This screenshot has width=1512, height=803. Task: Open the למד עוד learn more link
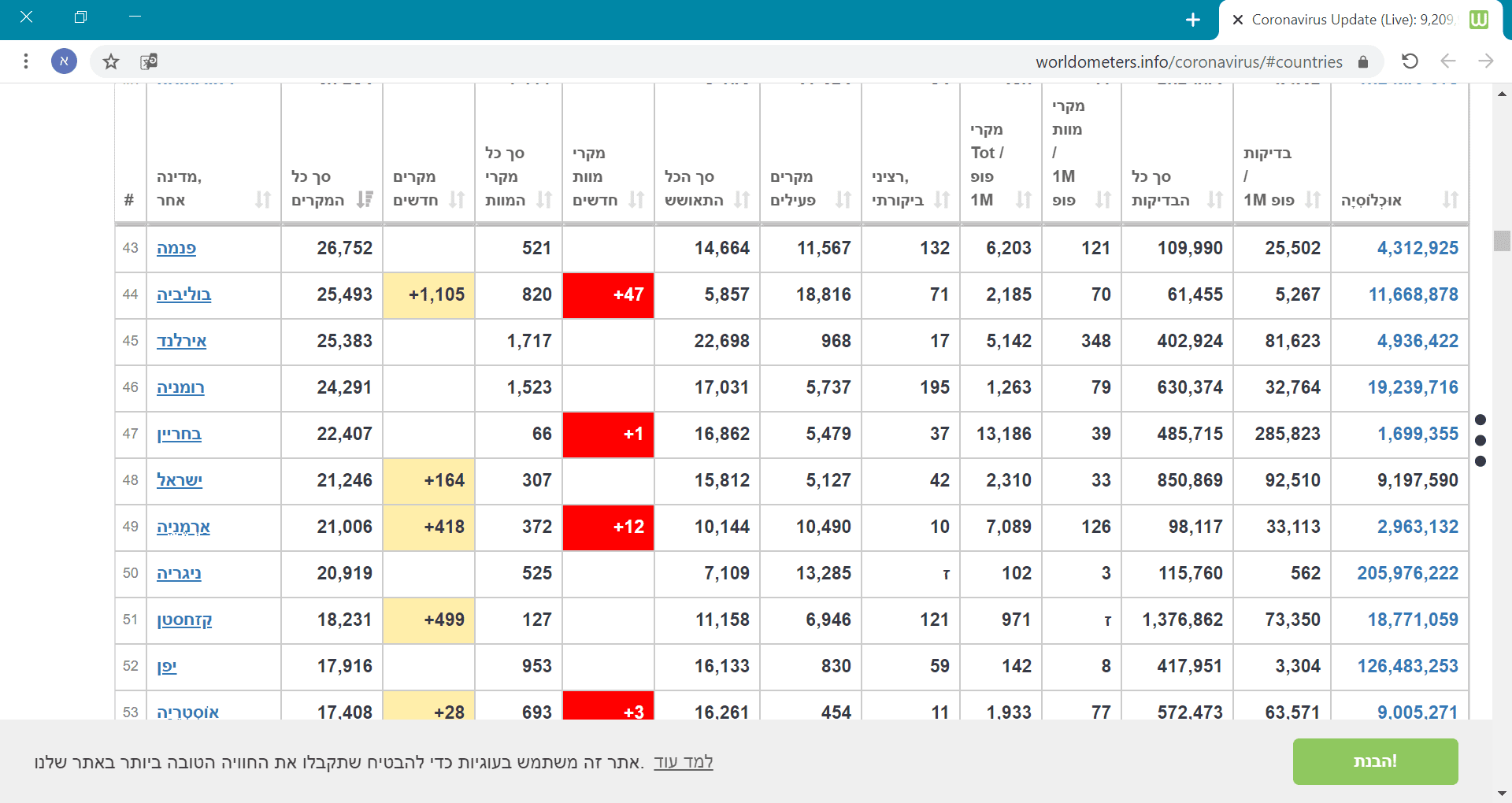684,761
